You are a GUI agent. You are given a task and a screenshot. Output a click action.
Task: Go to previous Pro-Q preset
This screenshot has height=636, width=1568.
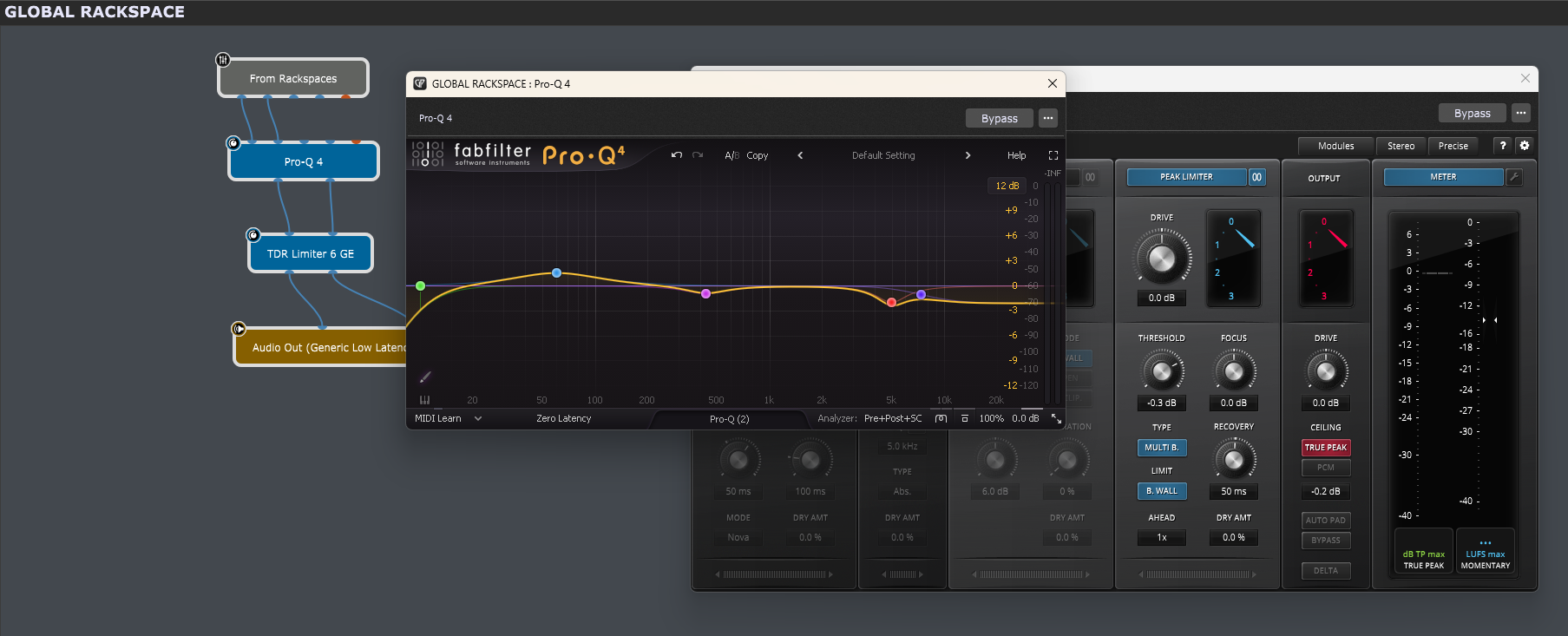pos(800,155)
